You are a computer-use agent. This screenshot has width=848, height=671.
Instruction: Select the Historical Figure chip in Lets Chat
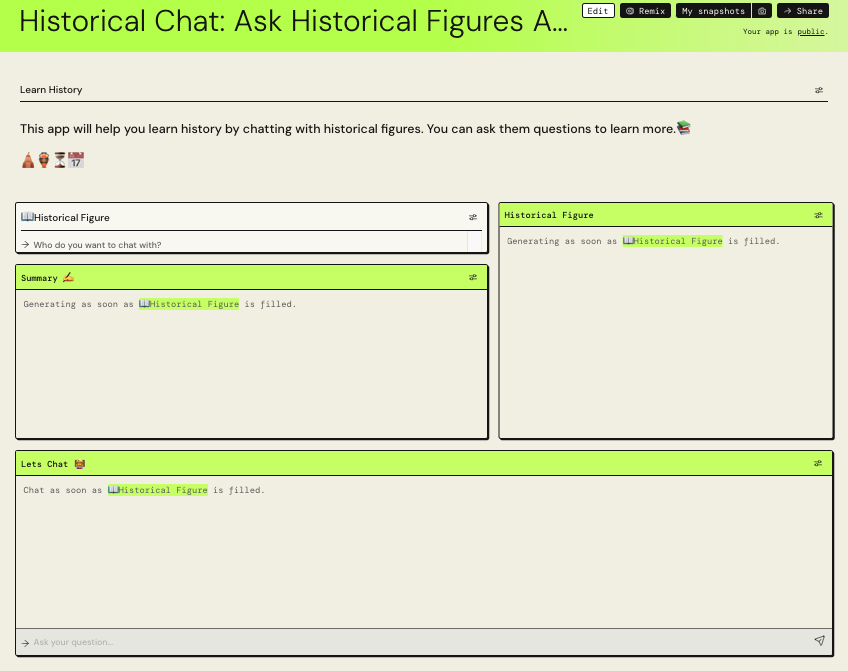coord(157,490)
